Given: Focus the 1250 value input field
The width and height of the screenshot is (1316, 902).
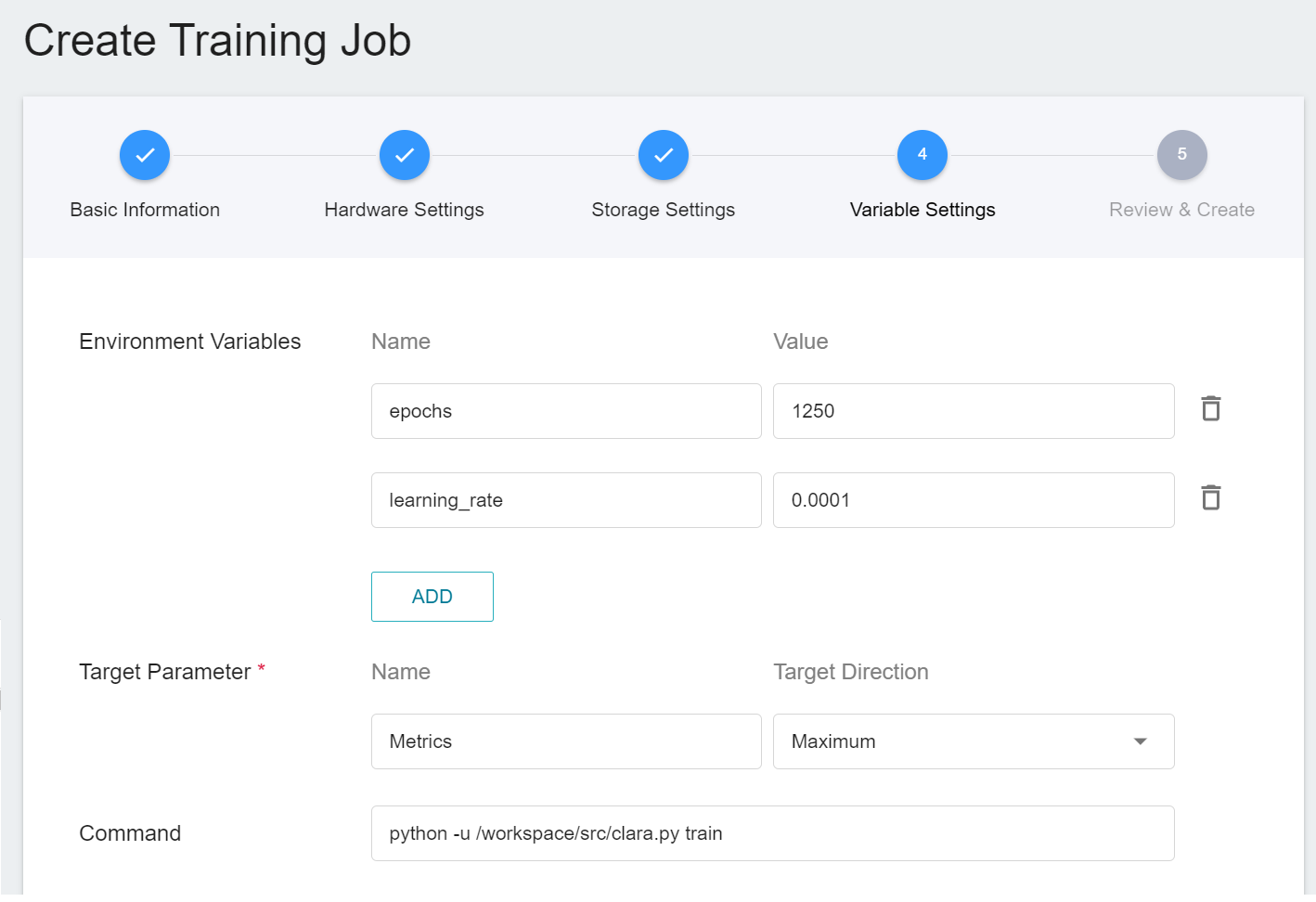Looking at the screenshot, I should [x=973, y=411].
